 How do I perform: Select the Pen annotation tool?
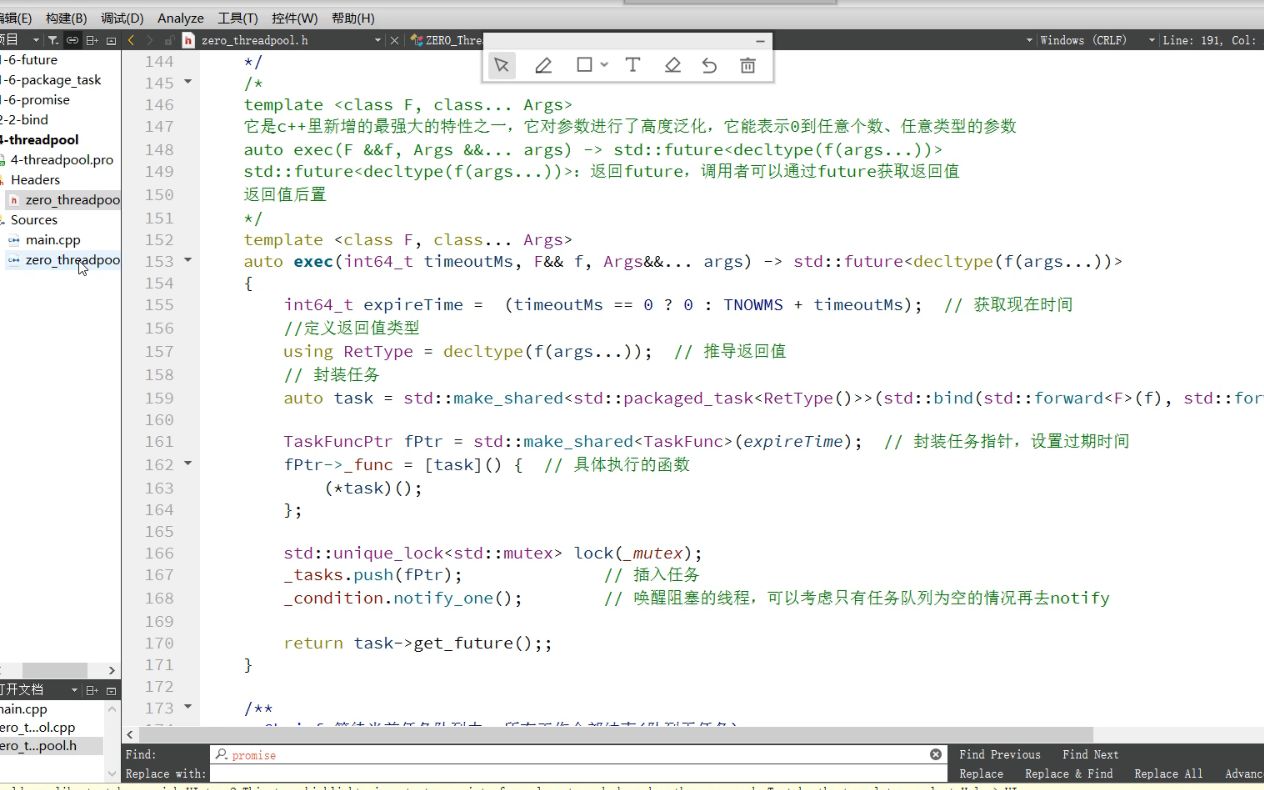[544, 64]
